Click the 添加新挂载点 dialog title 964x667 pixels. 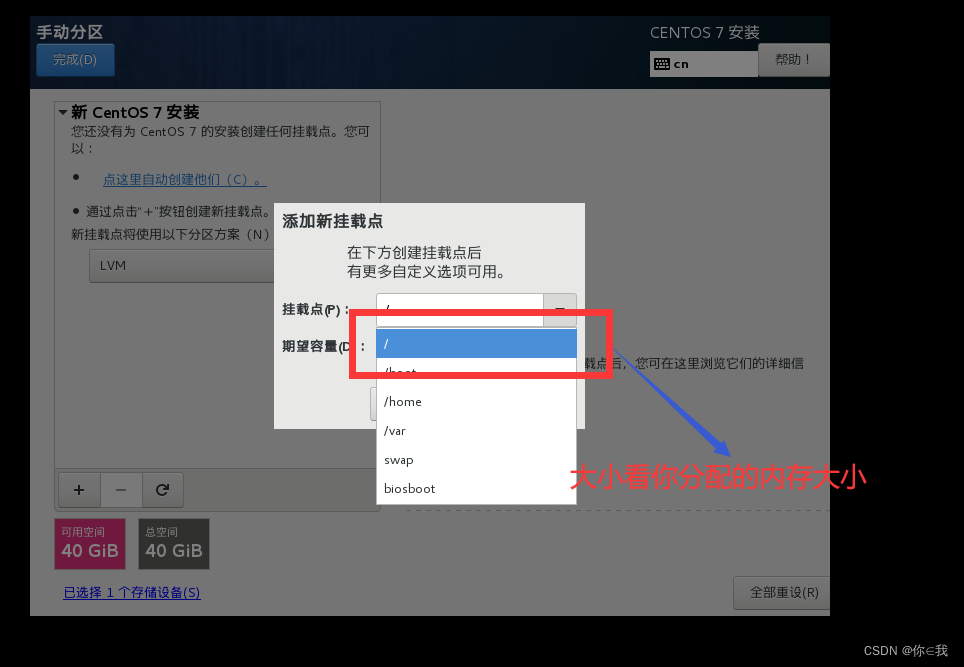pos(333,221)
